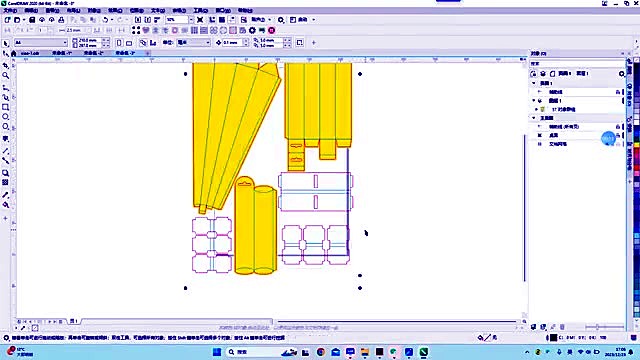Click the Launch button in the toolbar

tap(302, 20)
